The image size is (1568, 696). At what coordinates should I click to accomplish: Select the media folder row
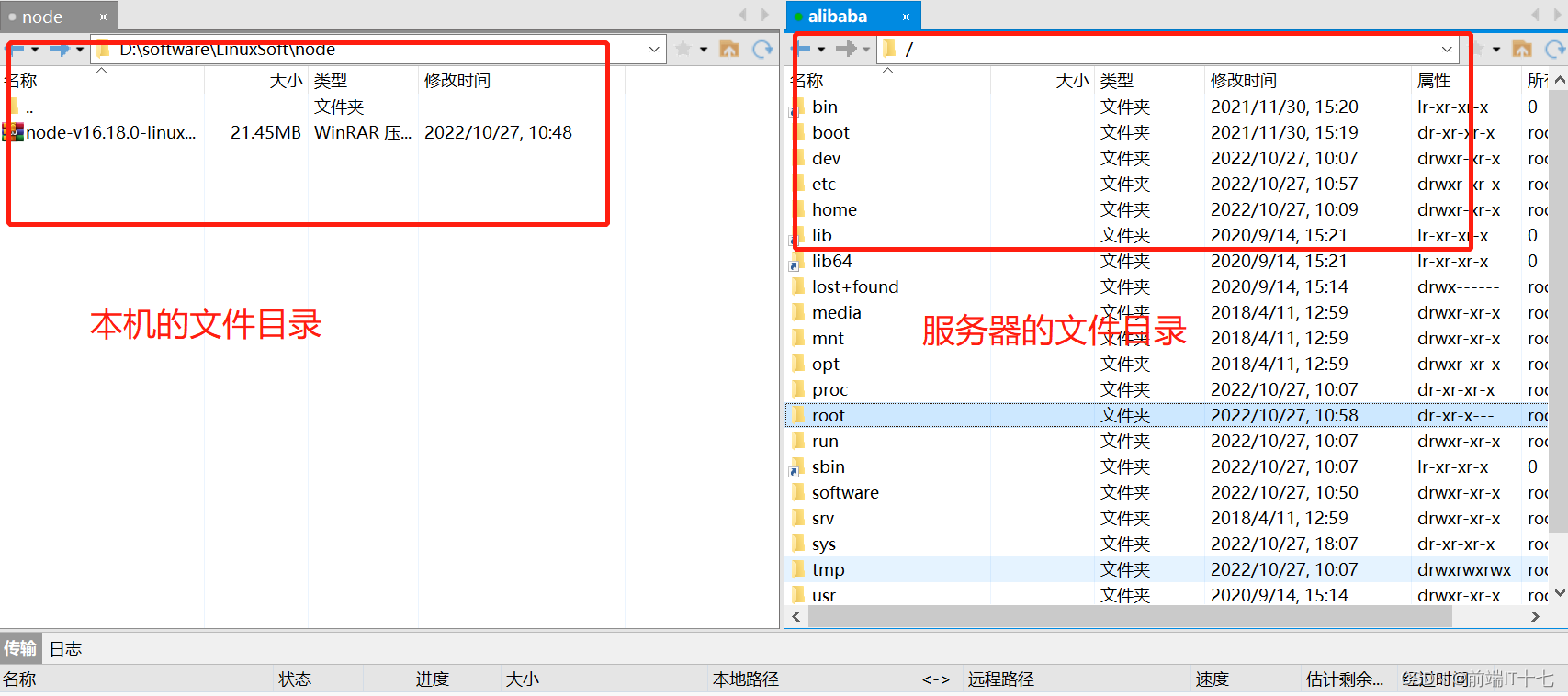1167,312
